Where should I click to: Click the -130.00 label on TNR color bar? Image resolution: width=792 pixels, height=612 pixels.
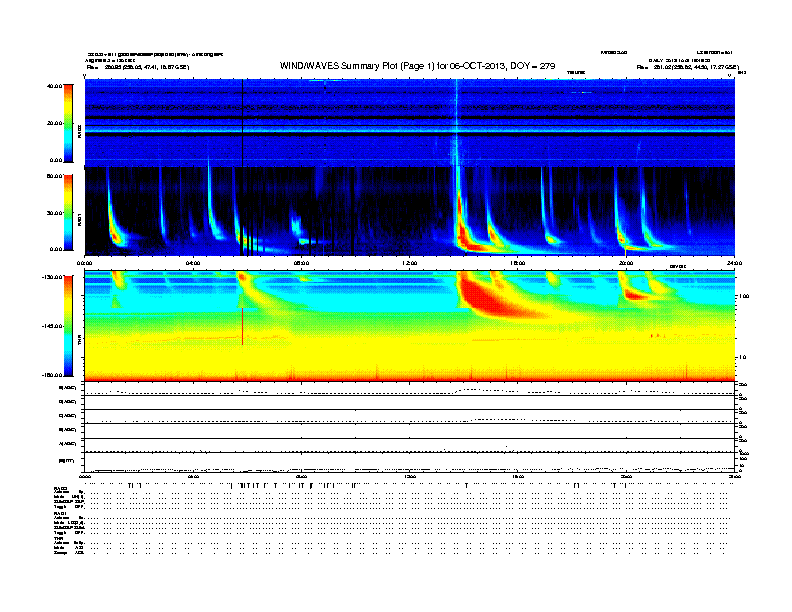click(x=53, y=277)
